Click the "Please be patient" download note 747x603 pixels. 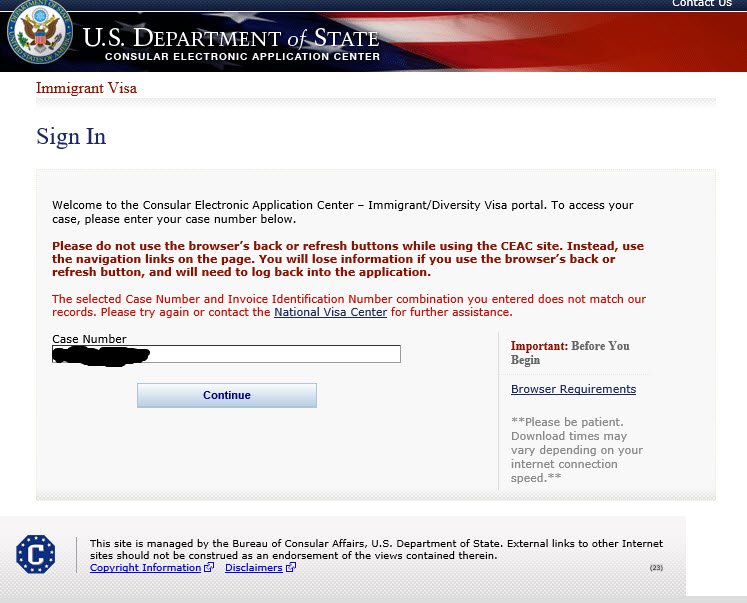click(577, 450)
